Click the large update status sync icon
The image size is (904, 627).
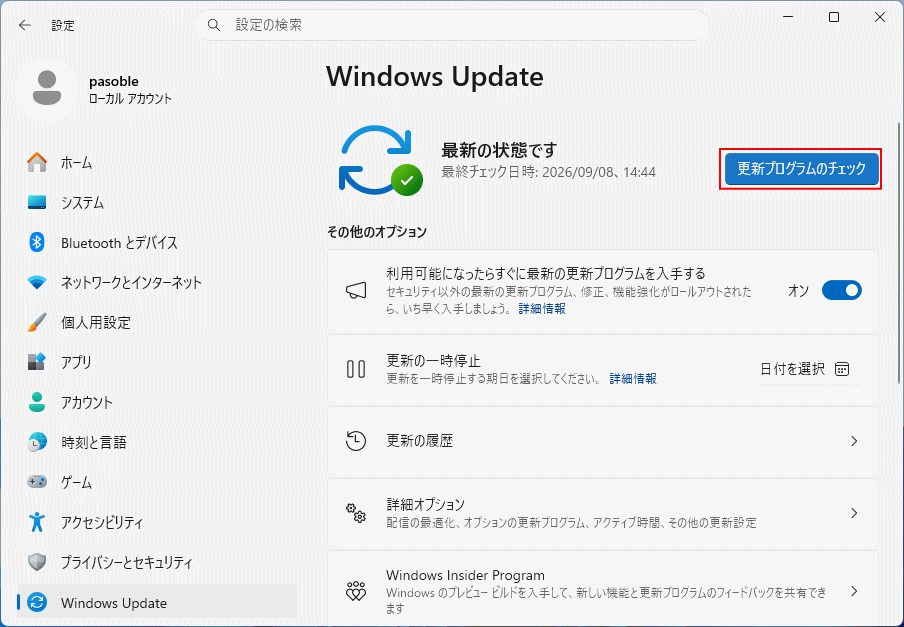[381, 161]
